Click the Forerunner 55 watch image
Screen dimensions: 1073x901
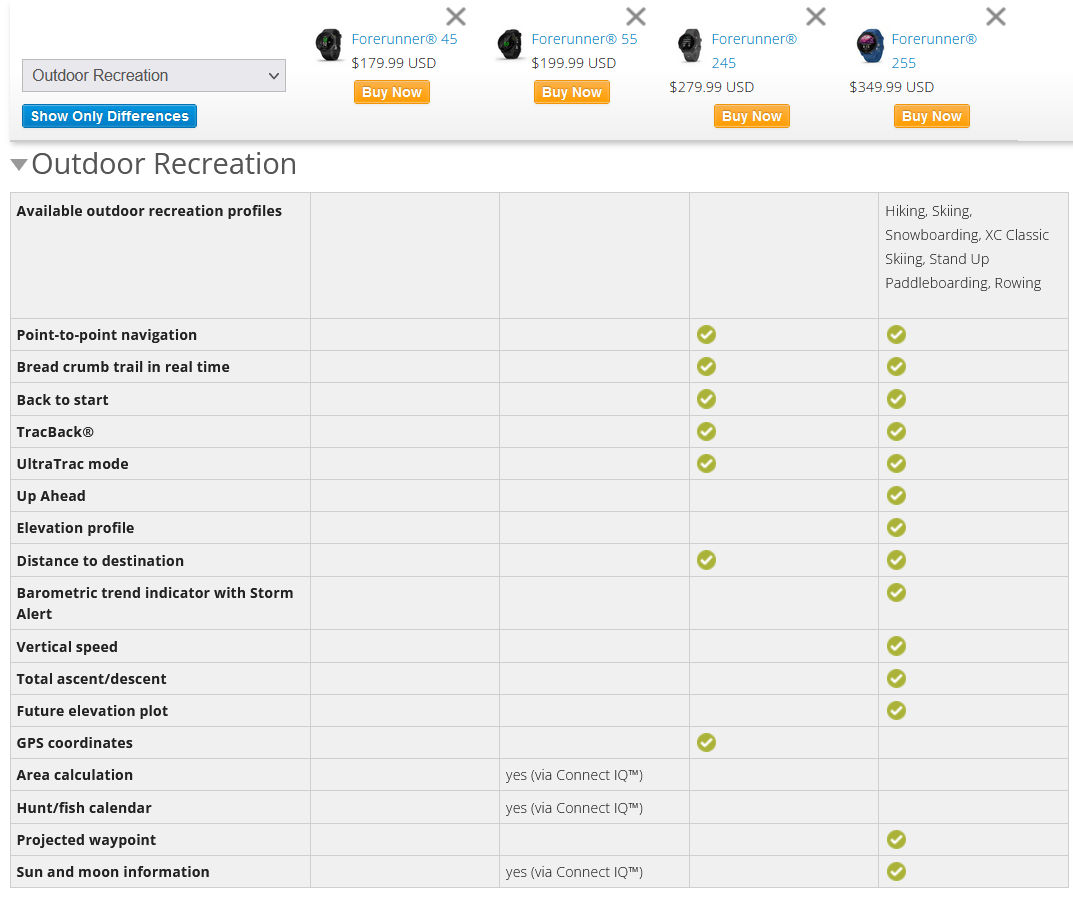click(x=509, y=46)
